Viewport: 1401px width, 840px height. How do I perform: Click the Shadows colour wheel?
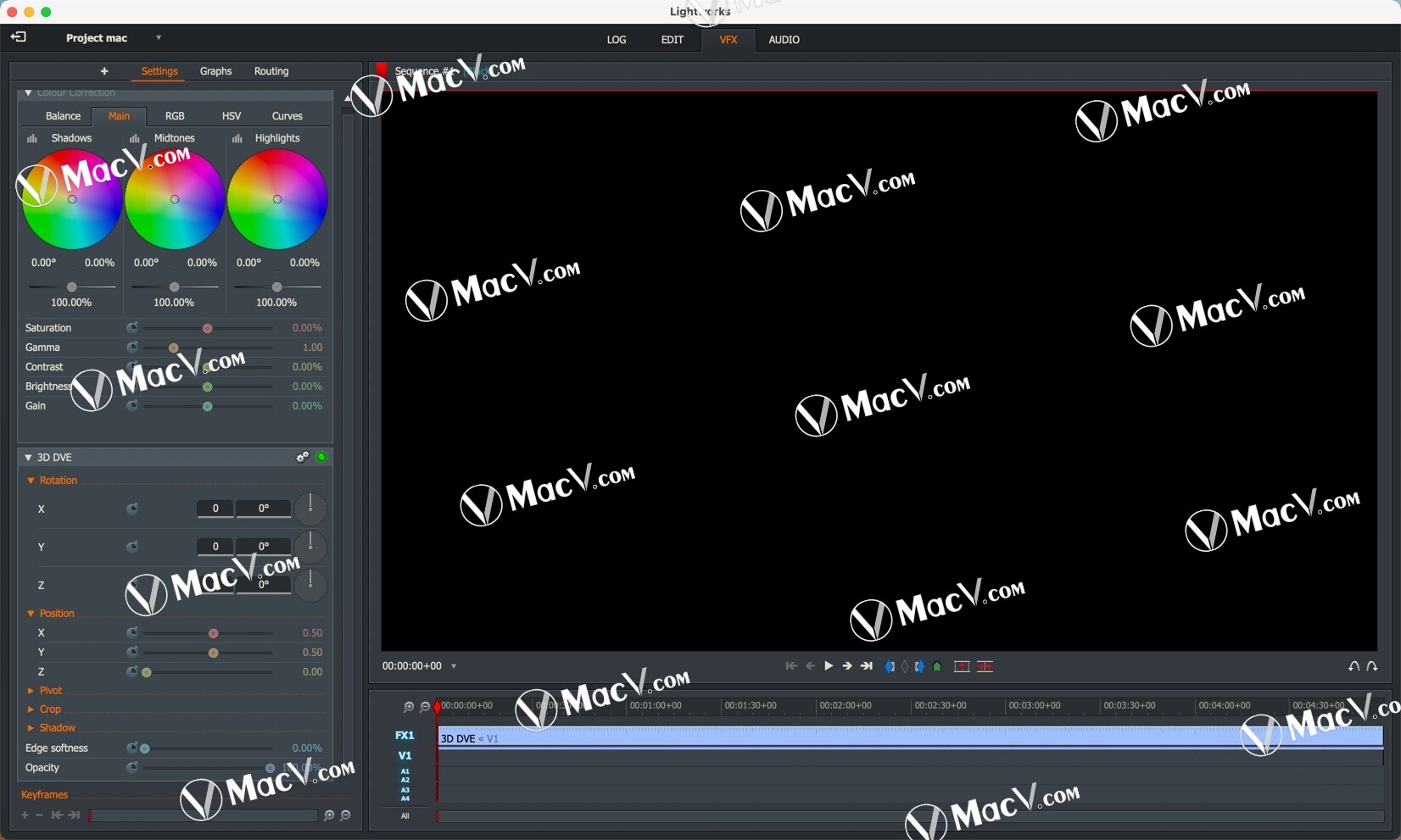pos(72,199)
